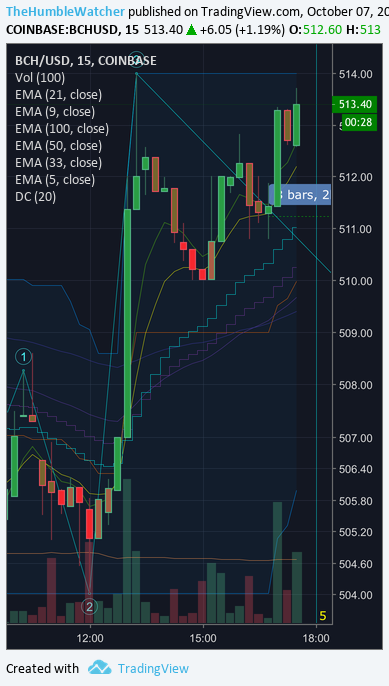Viewport: 389px width, 686px height.
Task: Select the DC (20) indicator label
Action: tap(35, 196)
